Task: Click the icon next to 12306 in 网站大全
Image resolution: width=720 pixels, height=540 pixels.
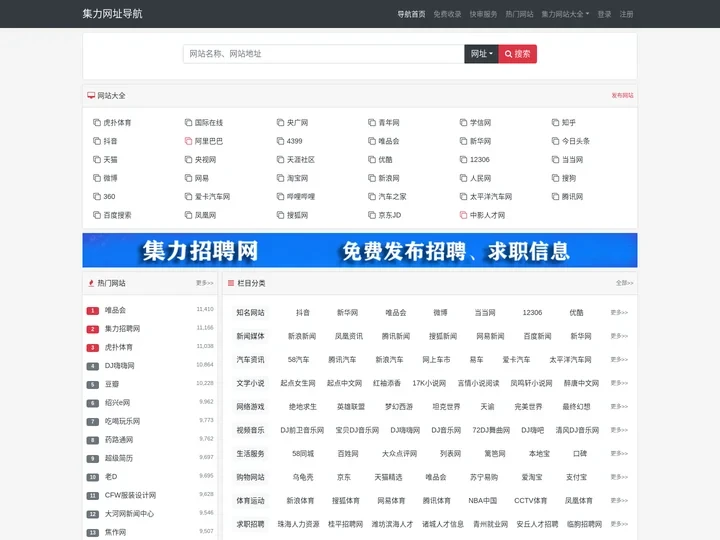Action: [463, 159]
